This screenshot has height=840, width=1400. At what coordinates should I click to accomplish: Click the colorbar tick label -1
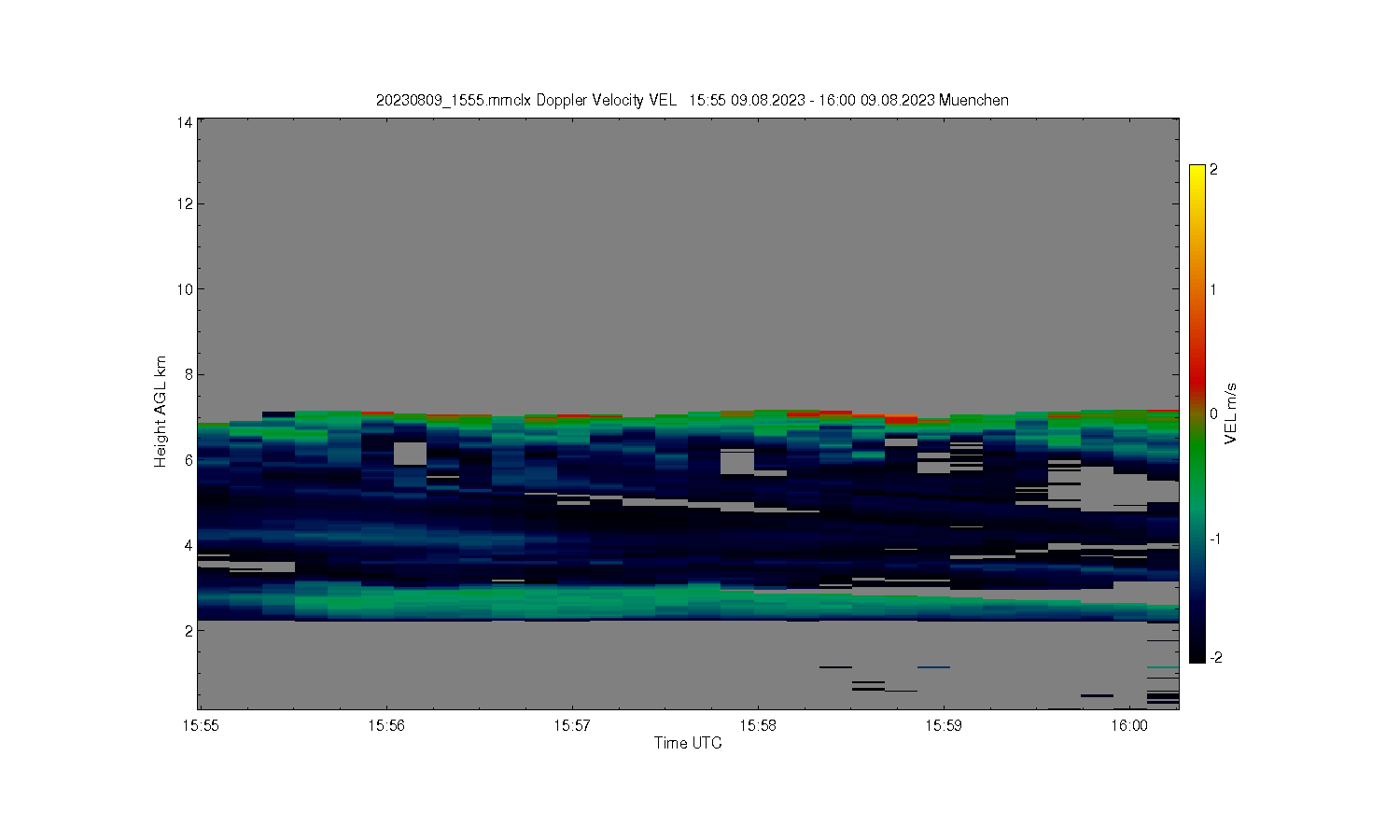pos(1215,539)
